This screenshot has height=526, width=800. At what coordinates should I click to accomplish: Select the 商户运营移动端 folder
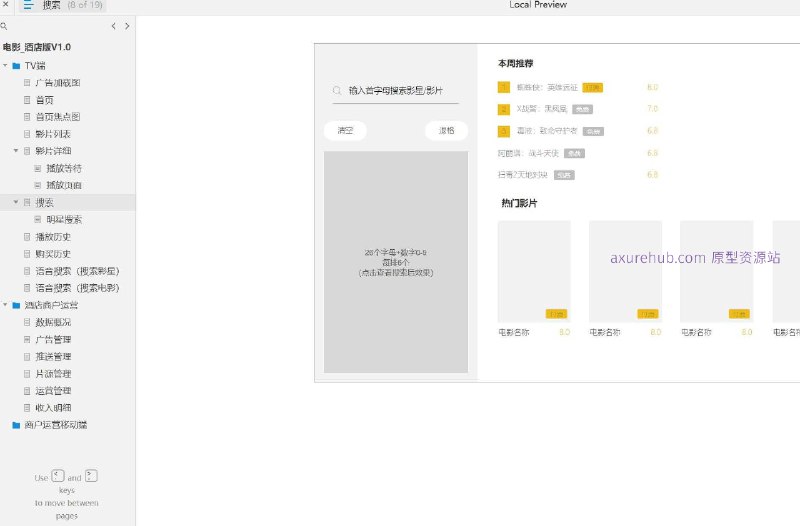tap(56, 425)
